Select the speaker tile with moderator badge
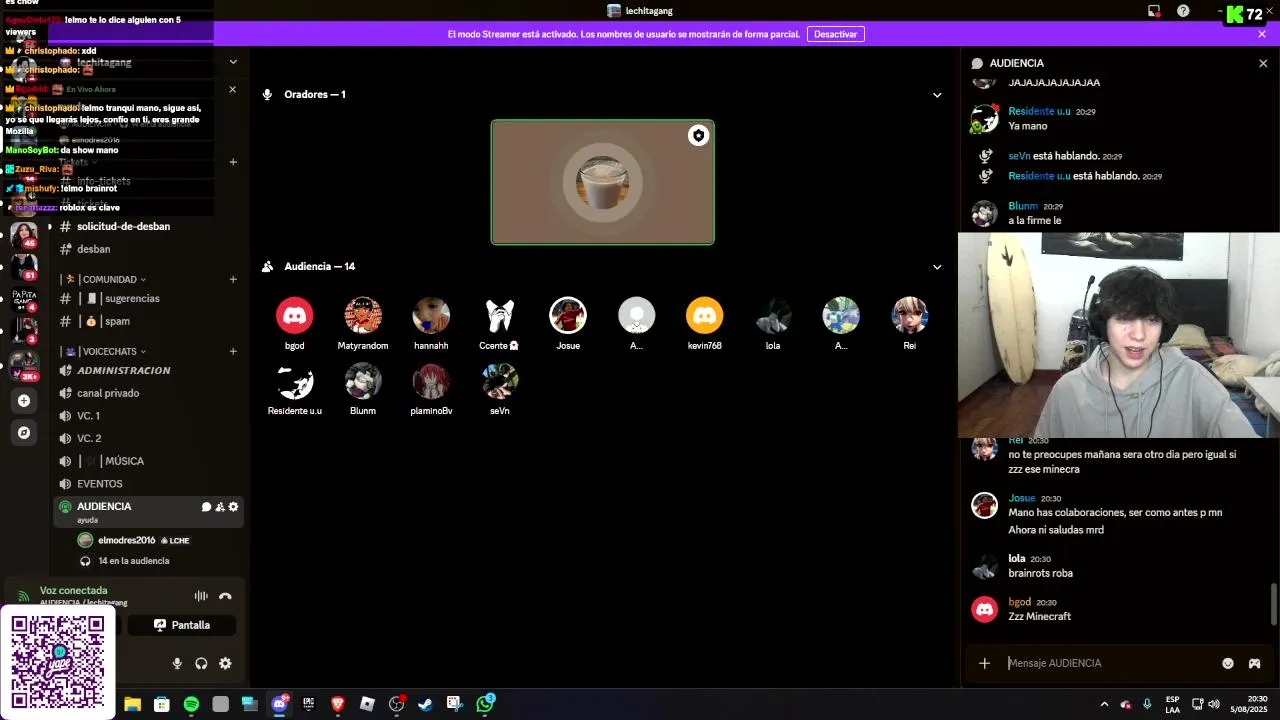Screen dimensions: 1280x720 [x=602, y=182]
